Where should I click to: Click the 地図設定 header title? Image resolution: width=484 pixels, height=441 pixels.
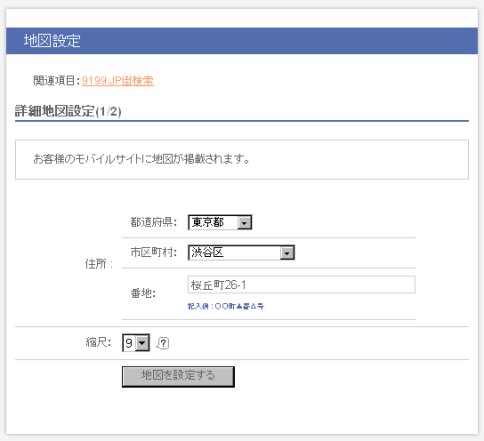pyautogui.click(x=52, y=41)
